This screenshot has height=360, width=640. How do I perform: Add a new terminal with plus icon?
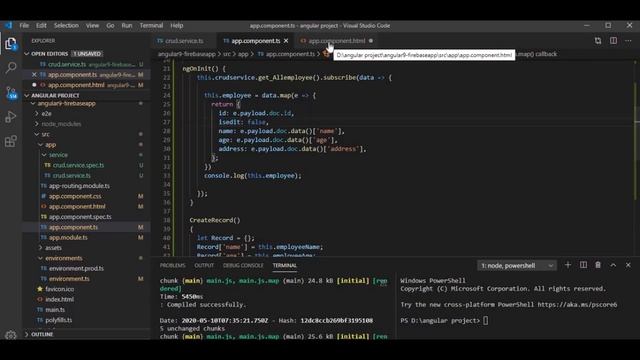tap(568, 265)
